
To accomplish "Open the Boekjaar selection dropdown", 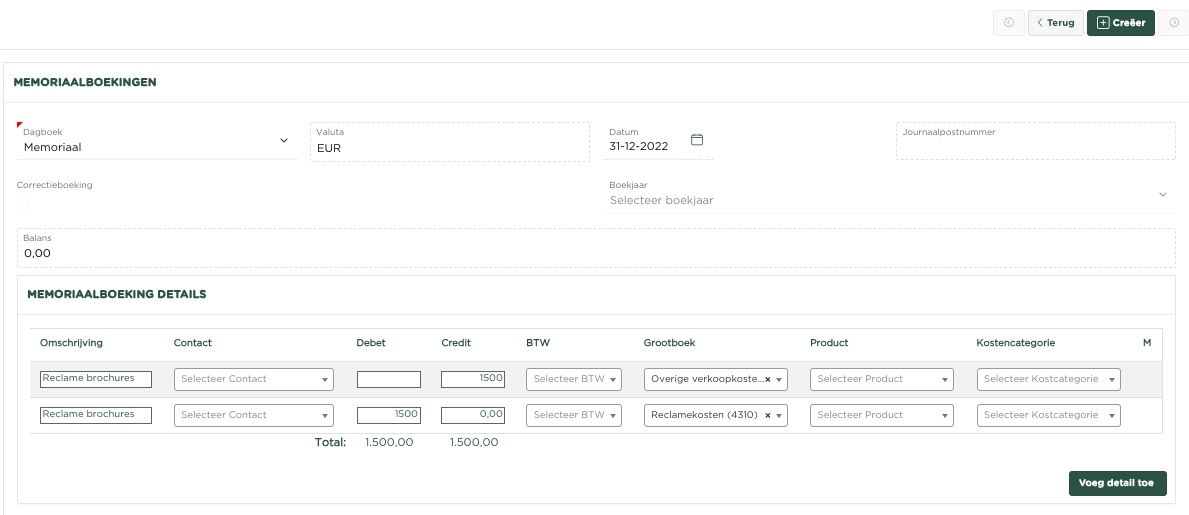I will [x=1163, y=194].
